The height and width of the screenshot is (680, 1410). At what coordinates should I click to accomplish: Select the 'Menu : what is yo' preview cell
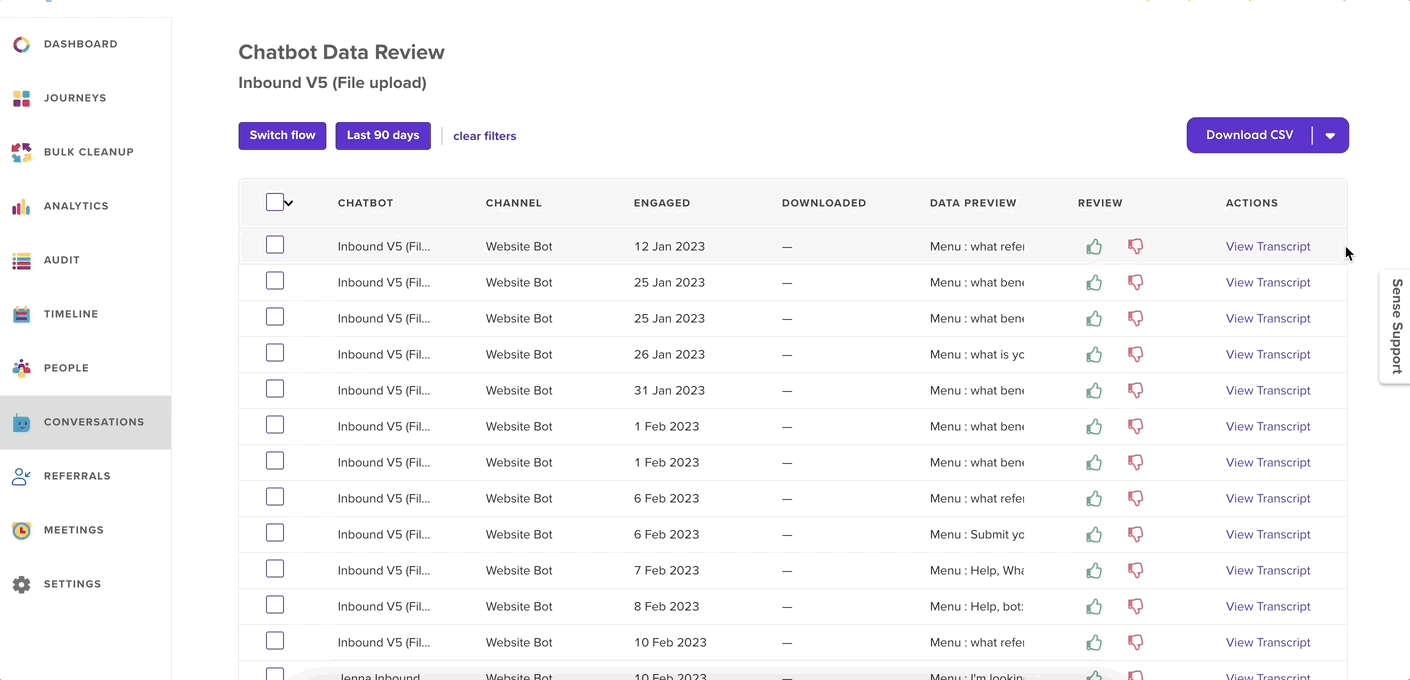click(977, 354)
